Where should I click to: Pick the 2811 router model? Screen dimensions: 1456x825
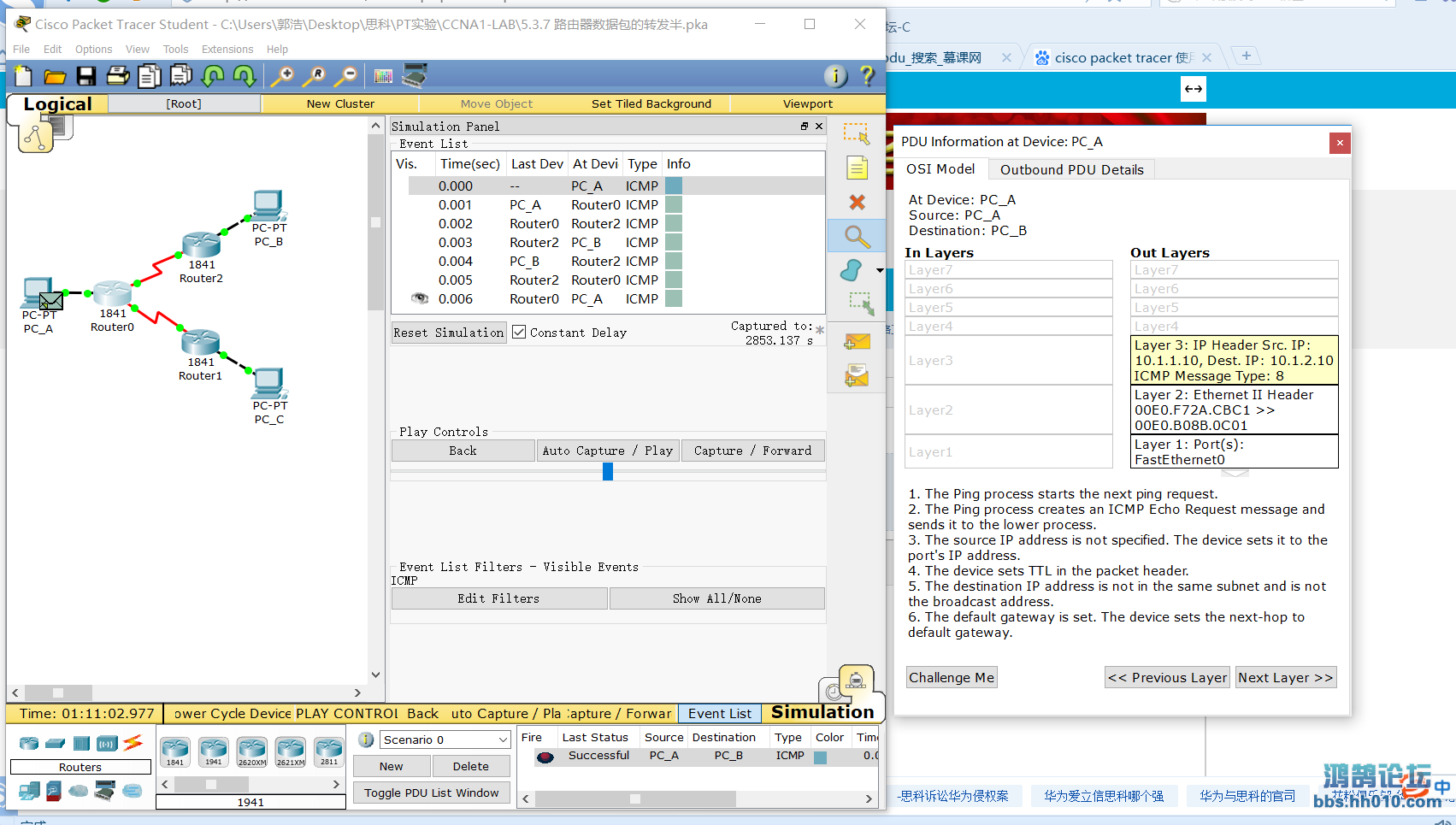click(329, 751)
